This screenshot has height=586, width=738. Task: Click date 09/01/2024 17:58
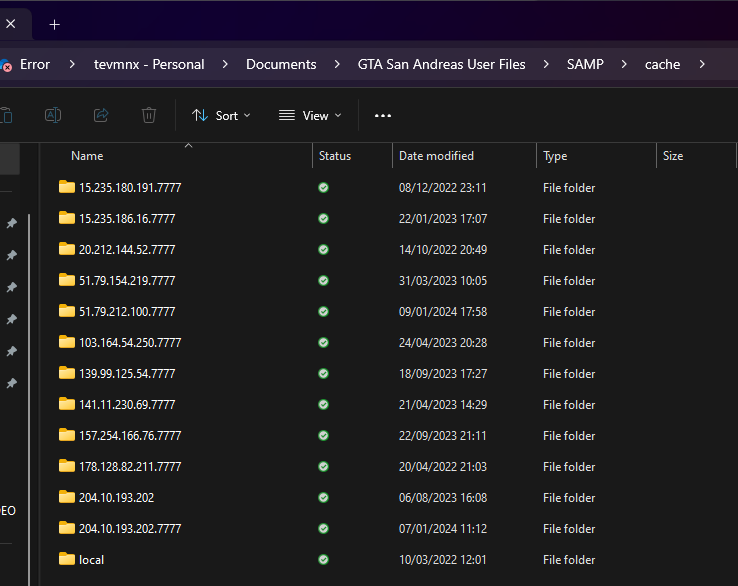(x=443, y=312)
